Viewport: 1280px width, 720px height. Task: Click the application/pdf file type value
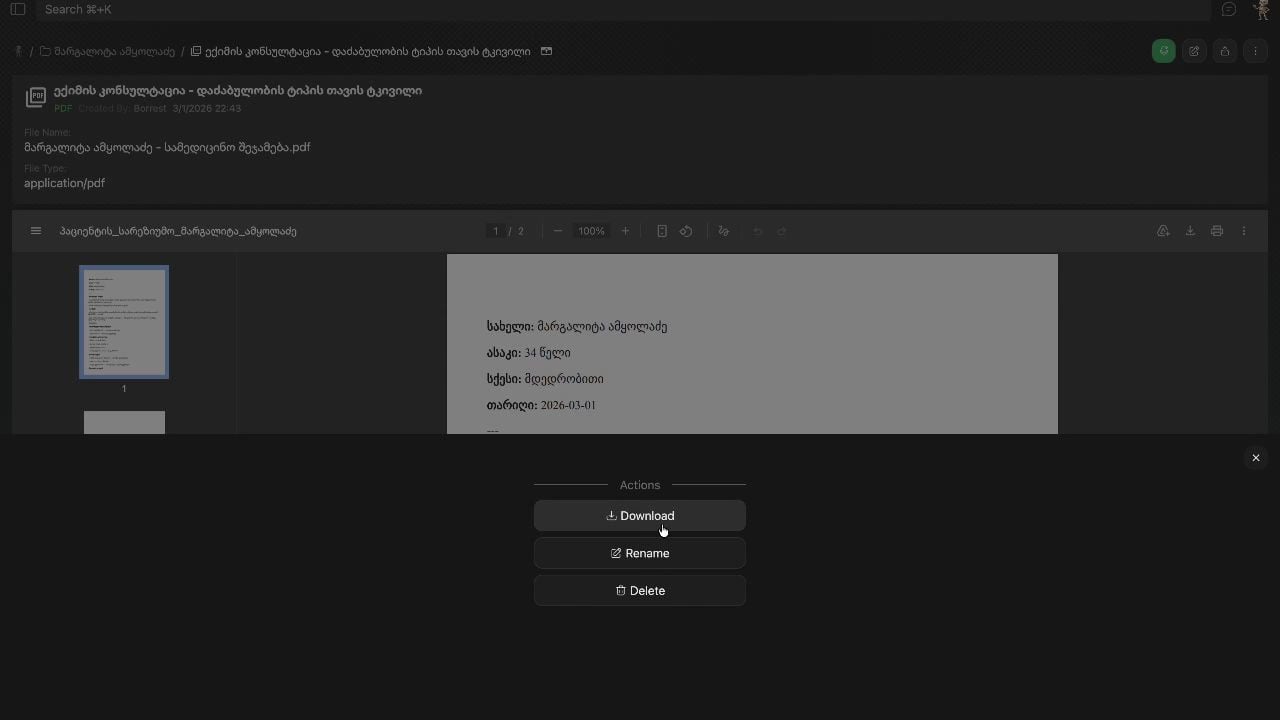coord(64,183)
